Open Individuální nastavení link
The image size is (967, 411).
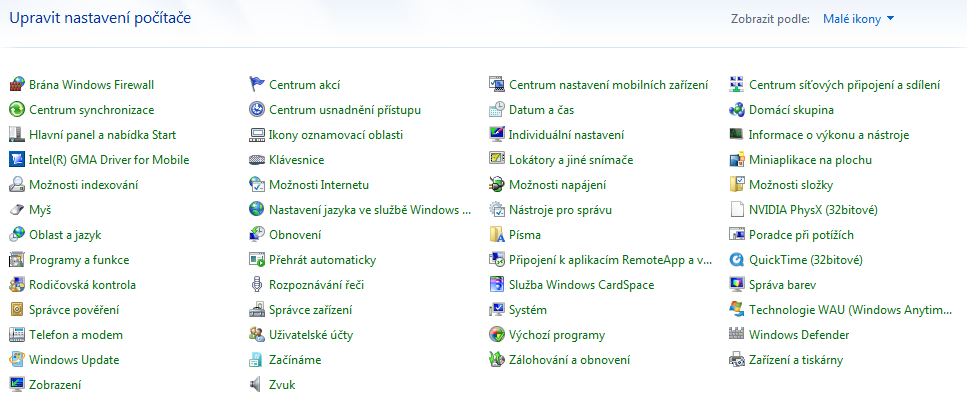pyautogui.click(x=566, y=135)
